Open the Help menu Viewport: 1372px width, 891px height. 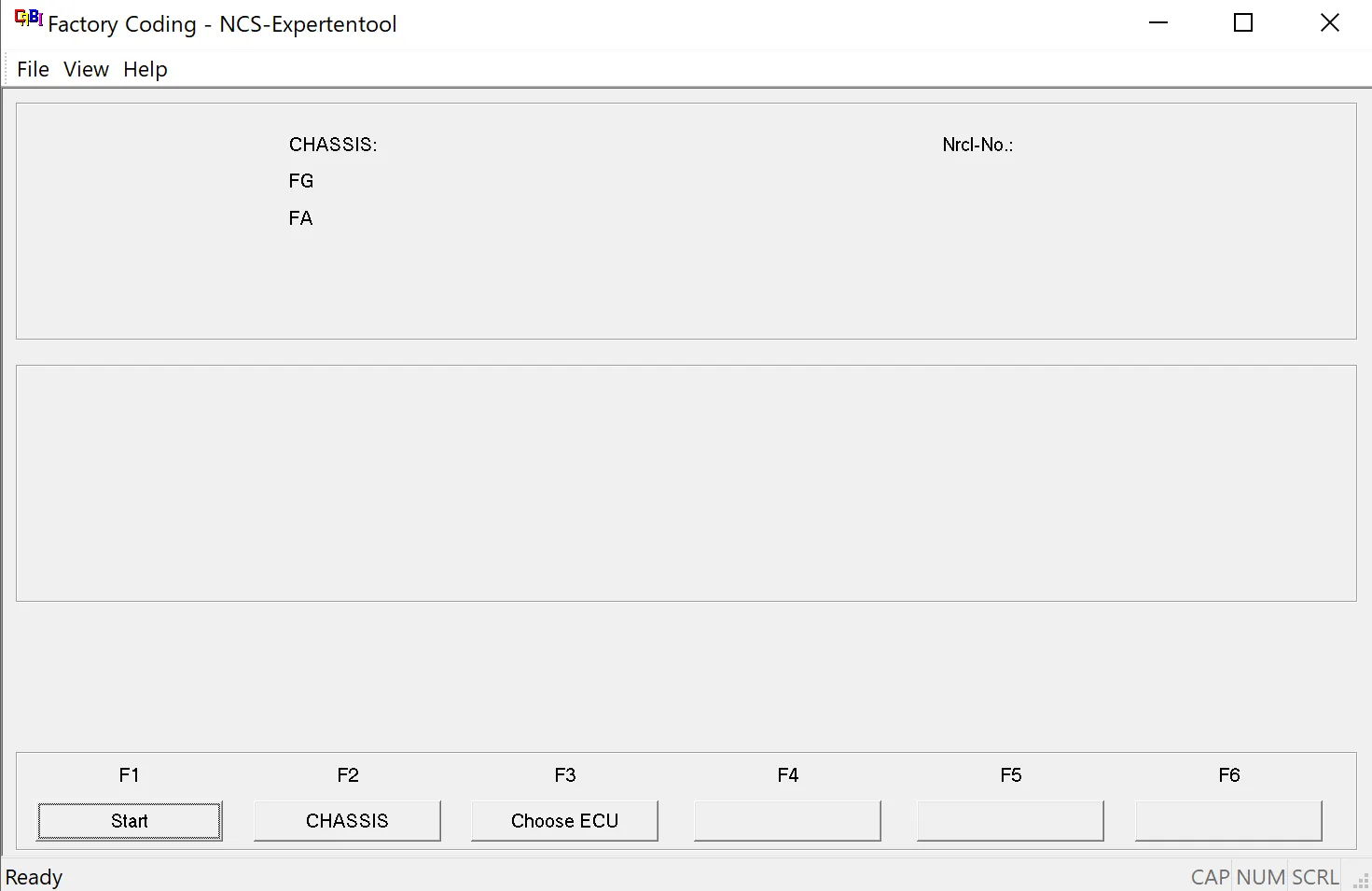click(146, 69)
